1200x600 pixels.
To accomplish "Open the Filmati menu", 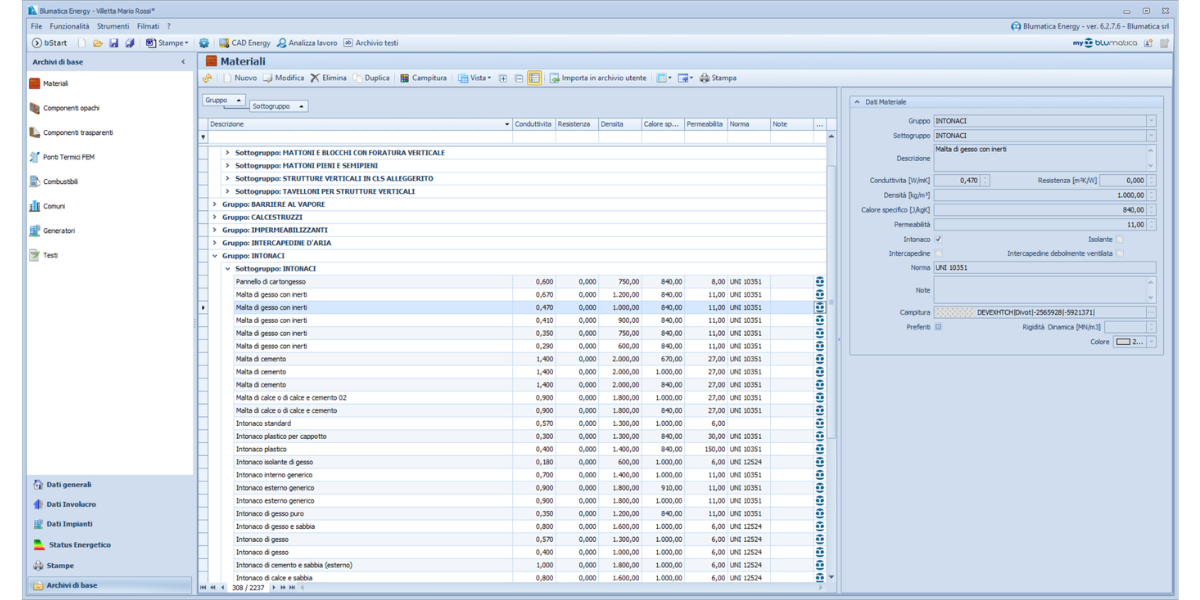I will click(147, 26).
